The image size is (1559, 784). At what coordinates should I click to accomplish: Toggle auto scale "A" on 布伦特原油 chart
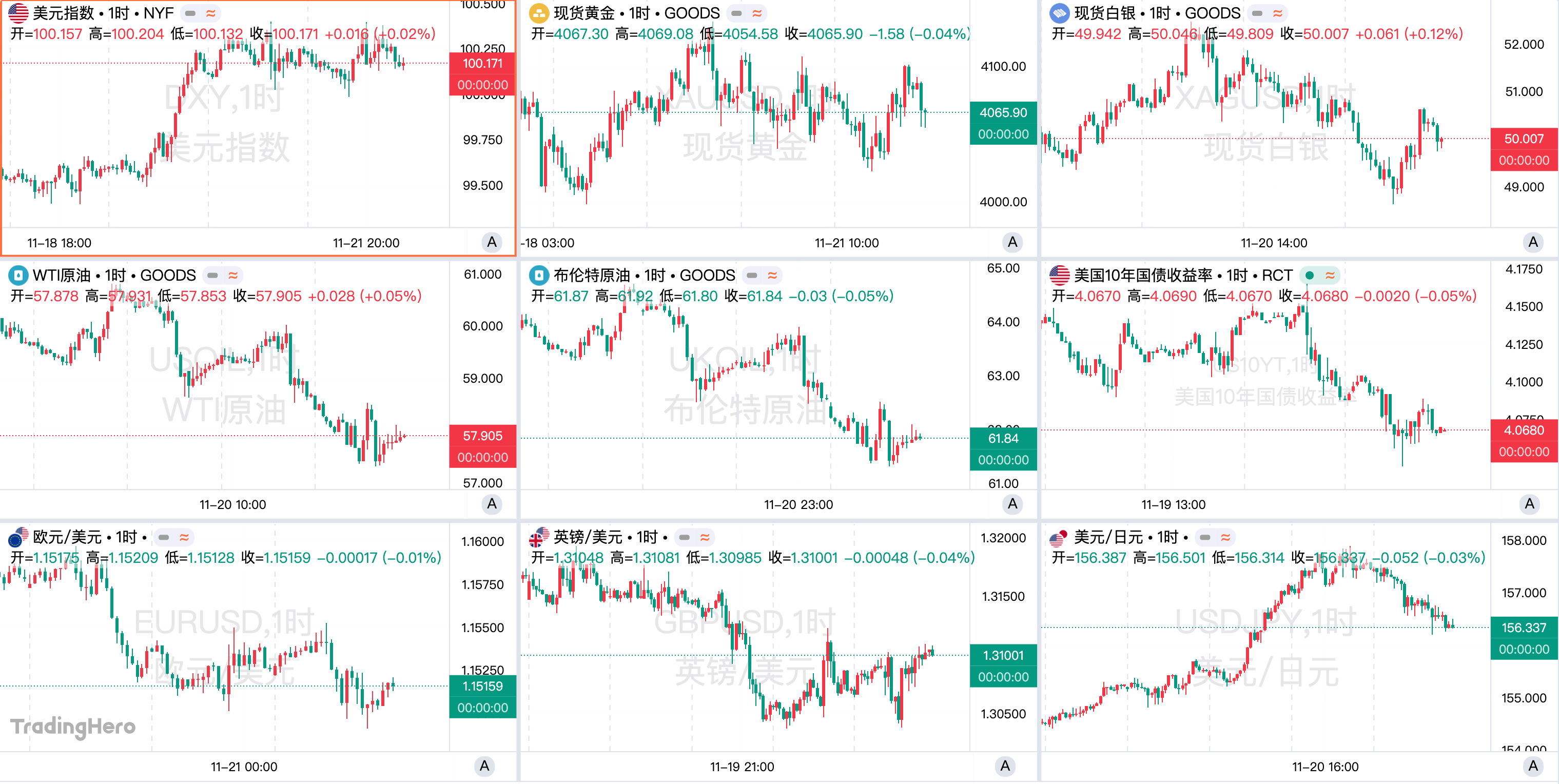pos(1012,504)
